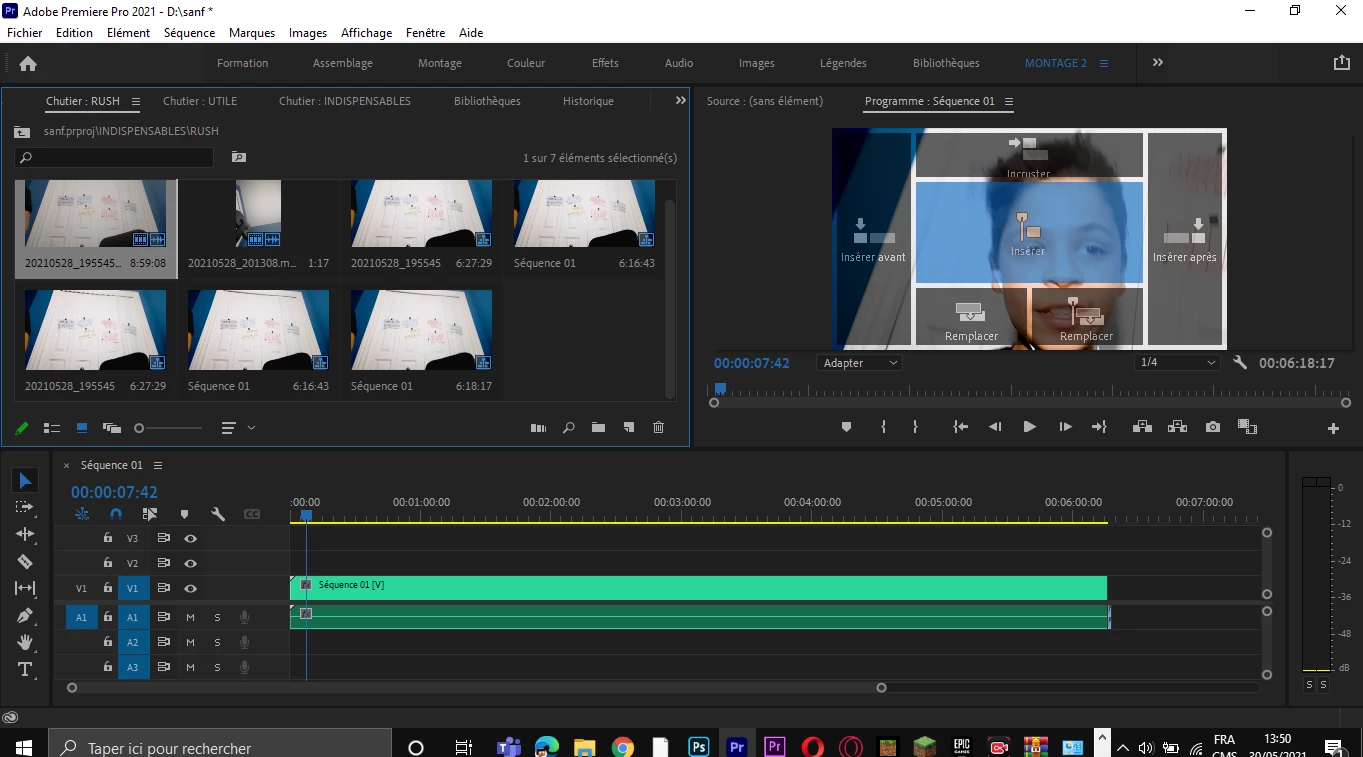Solo audio track A2
The height and width of the screenshot is (757, 1363).
[x=217, y=642]
